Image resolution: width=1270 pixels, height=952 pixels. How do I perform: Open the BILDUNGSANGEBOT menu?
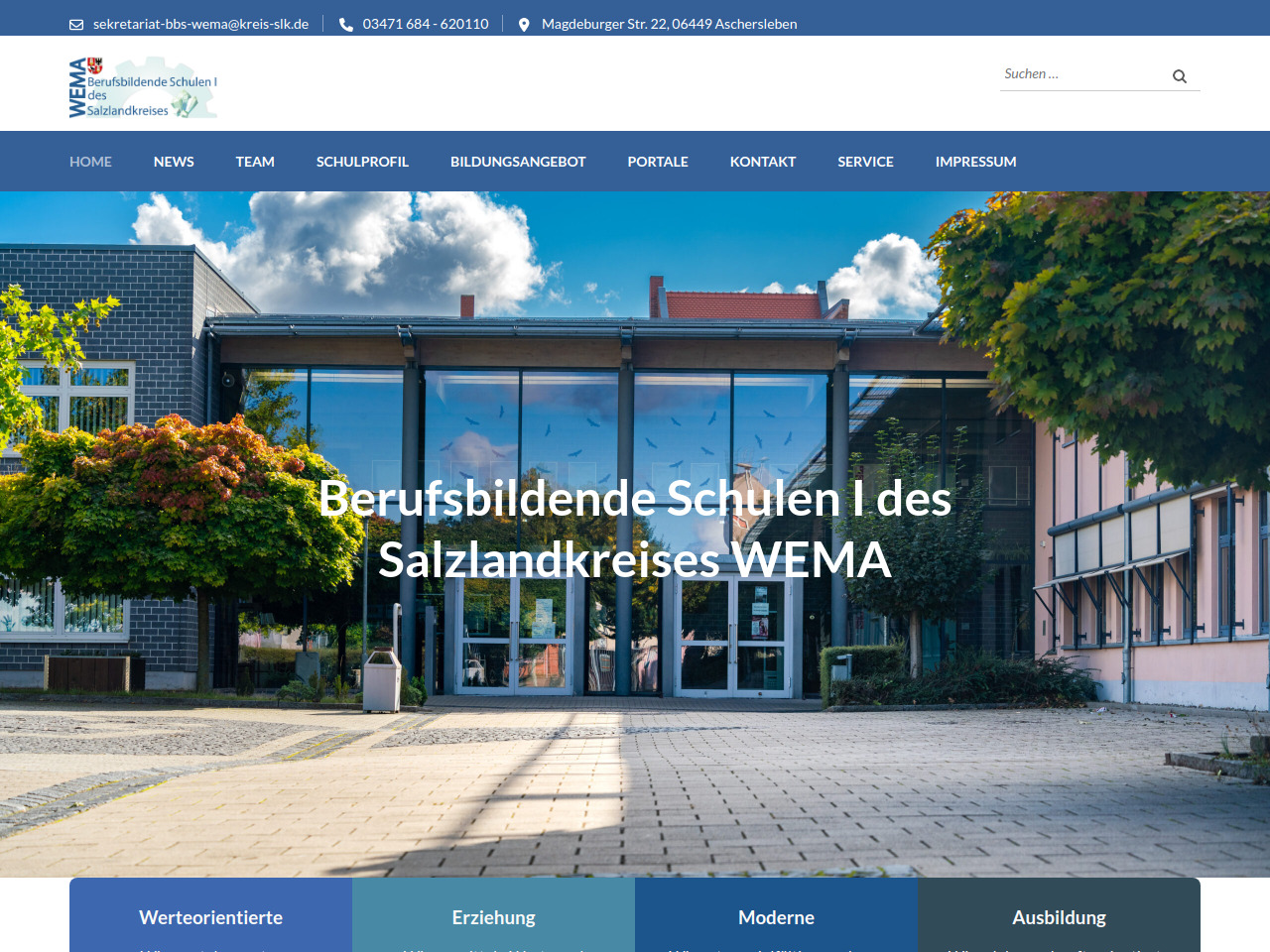tap(518, 162)
